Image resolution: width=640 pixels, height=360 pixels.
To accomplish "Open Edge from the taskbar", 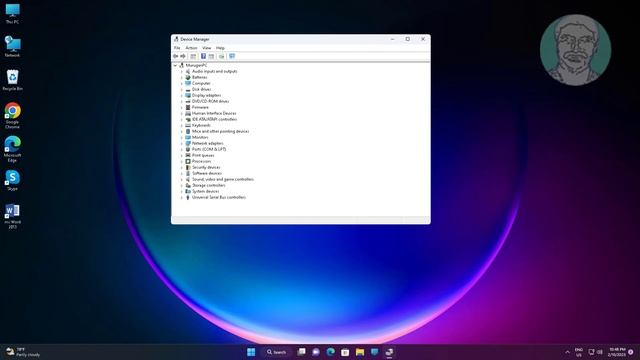I will click(x=330, y=352).
